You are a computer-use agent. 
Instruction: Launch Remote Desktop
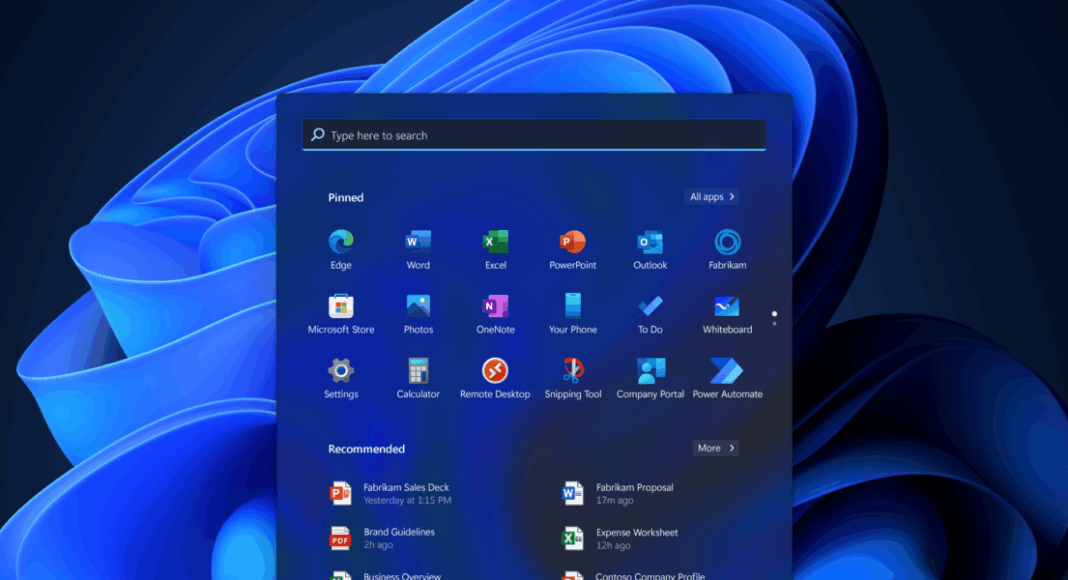coord(495,378)
